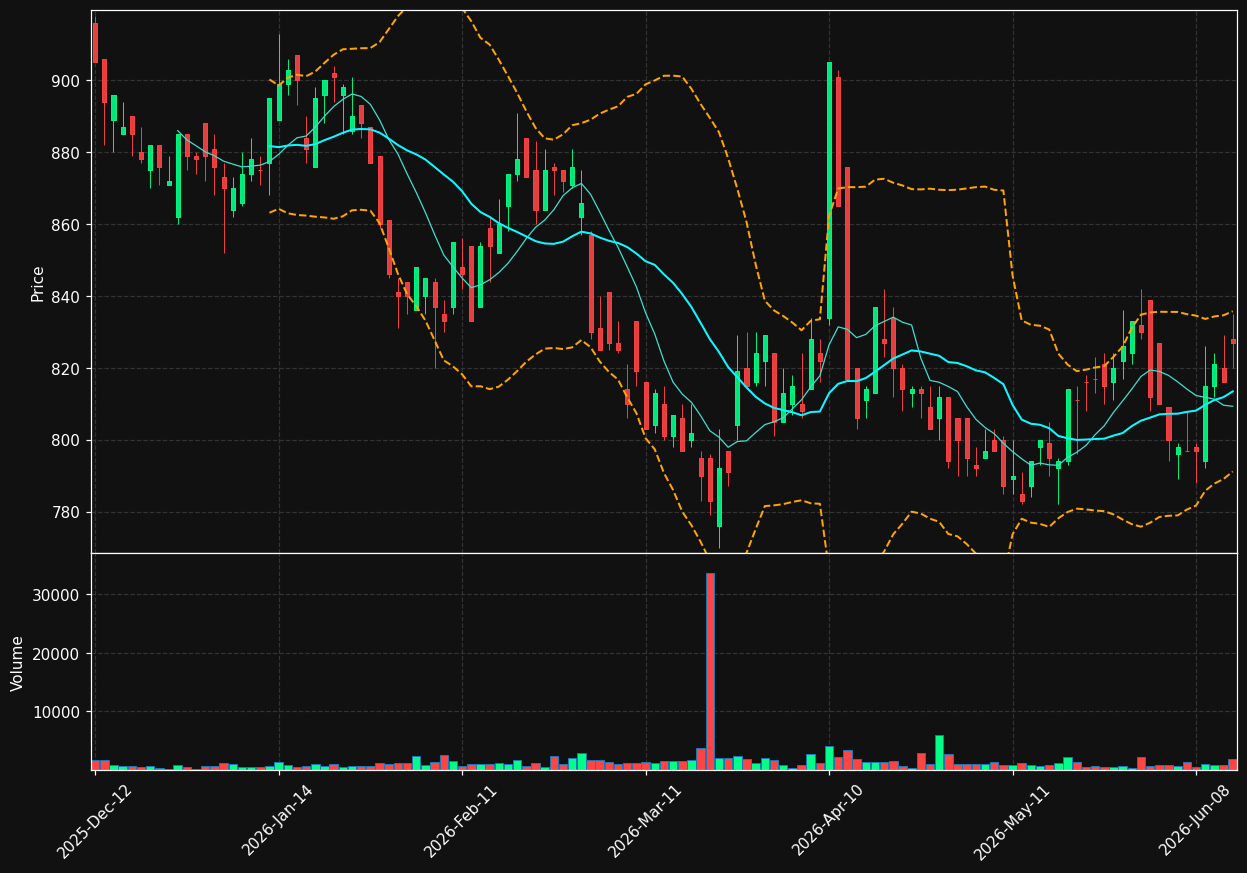This screenshot has height=873, width=1247.
Task: Click the 10000 volume axis value
Action: pos(57,712)
